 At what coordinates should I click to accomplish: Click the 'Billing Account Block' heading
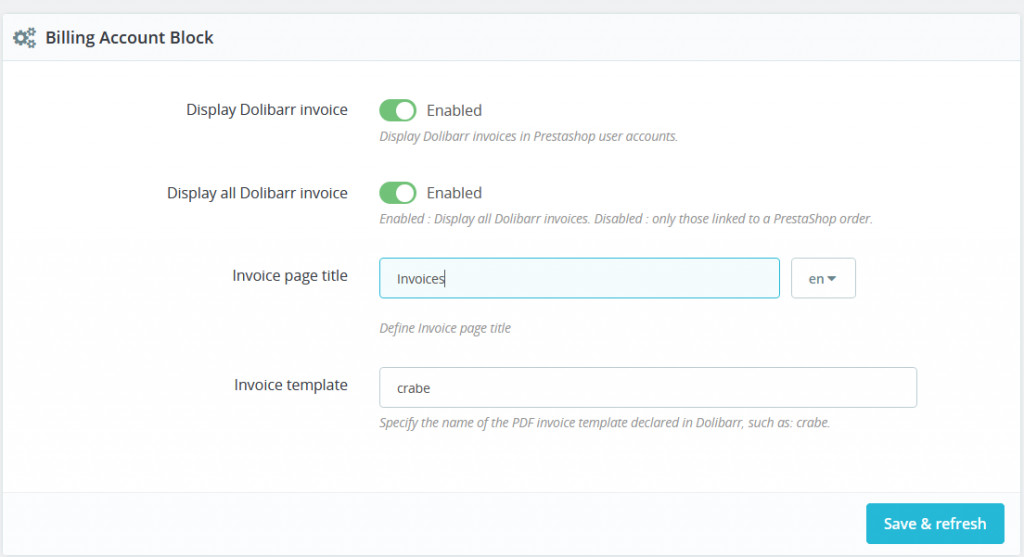click(129, 38)
